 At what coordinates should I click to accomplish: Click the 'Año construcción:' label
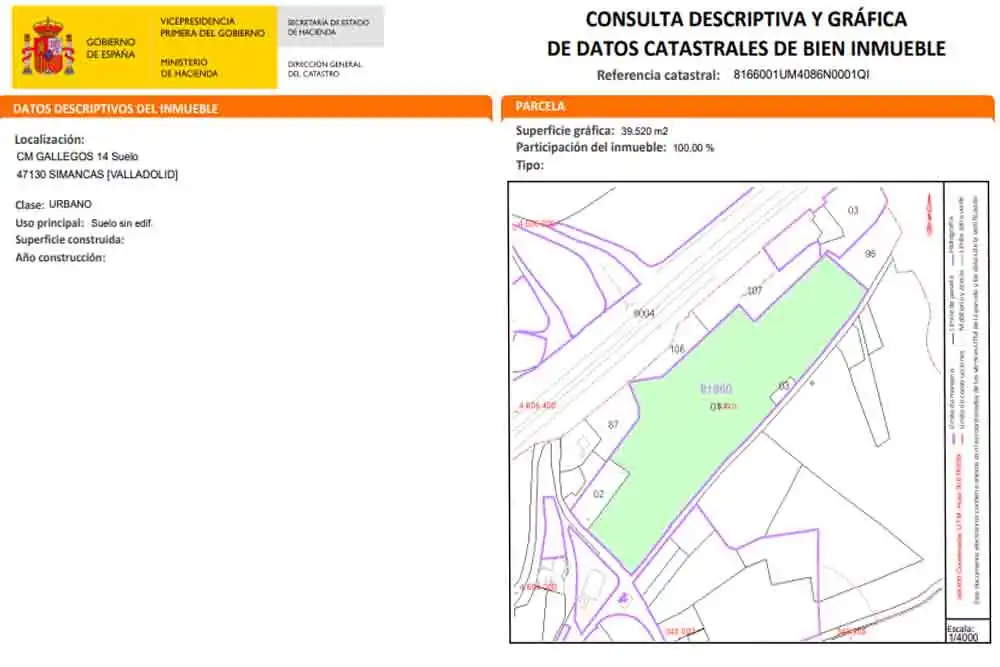pos(60,258)
